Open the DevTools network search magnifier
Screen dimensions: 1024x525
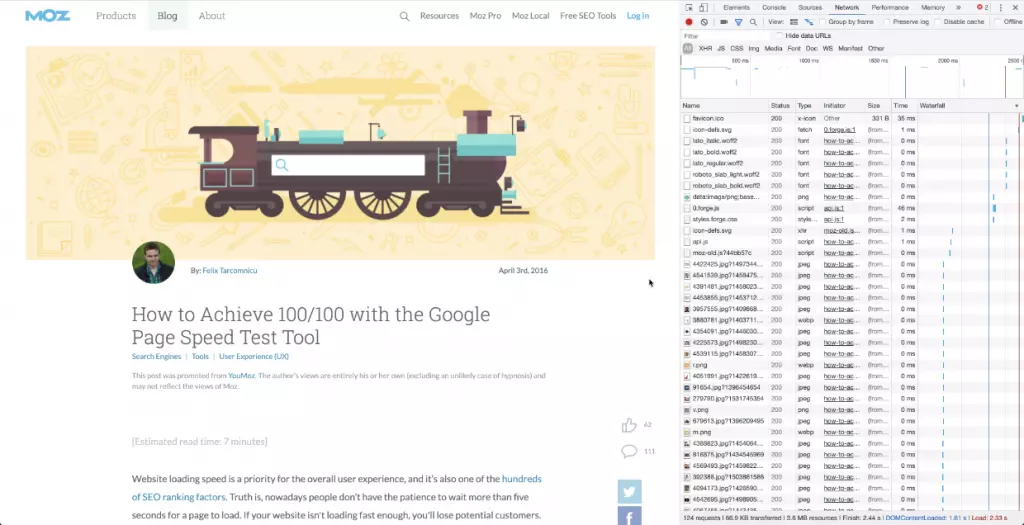(x=753, y=21)
